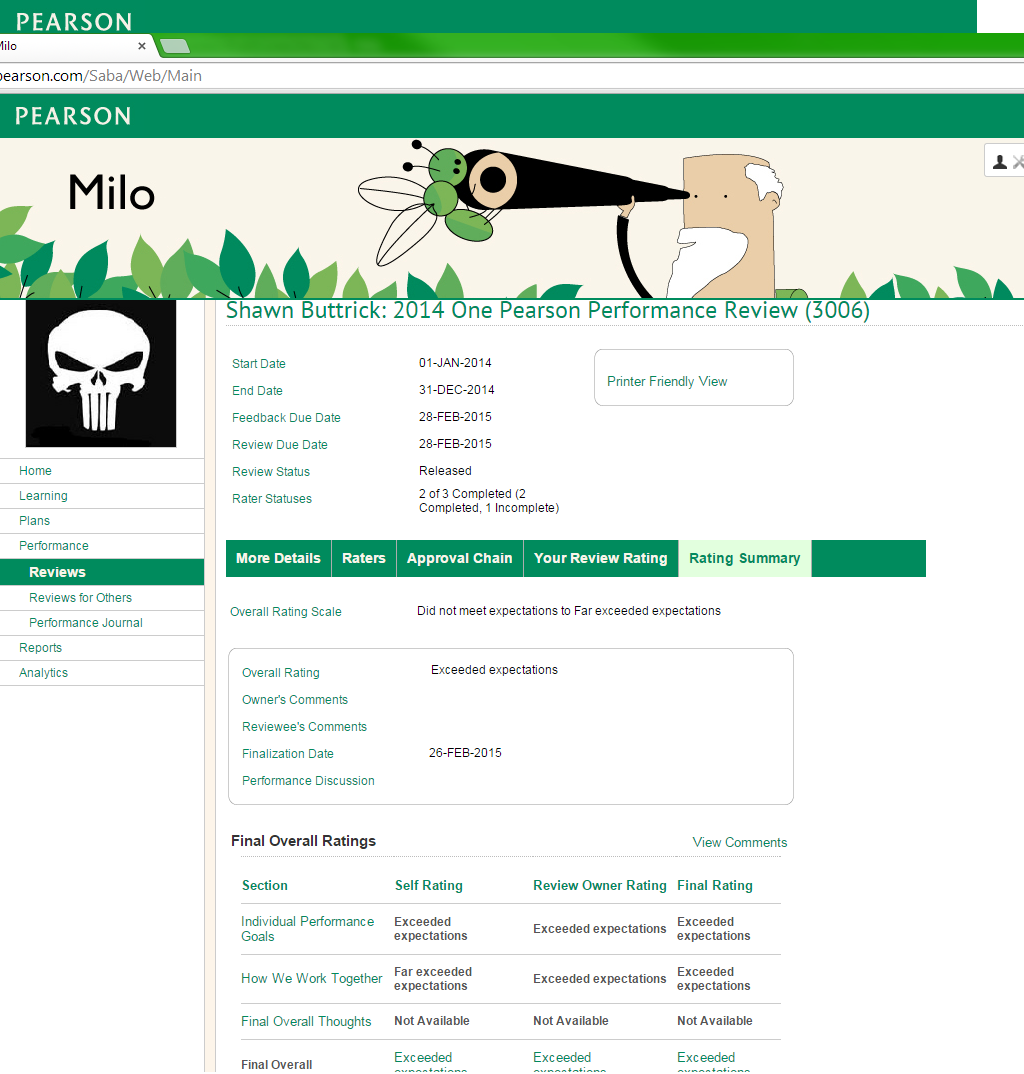1024x1074 pixels.
Task: Open Learning in the sidebar
Action: (x=43, y=496)
